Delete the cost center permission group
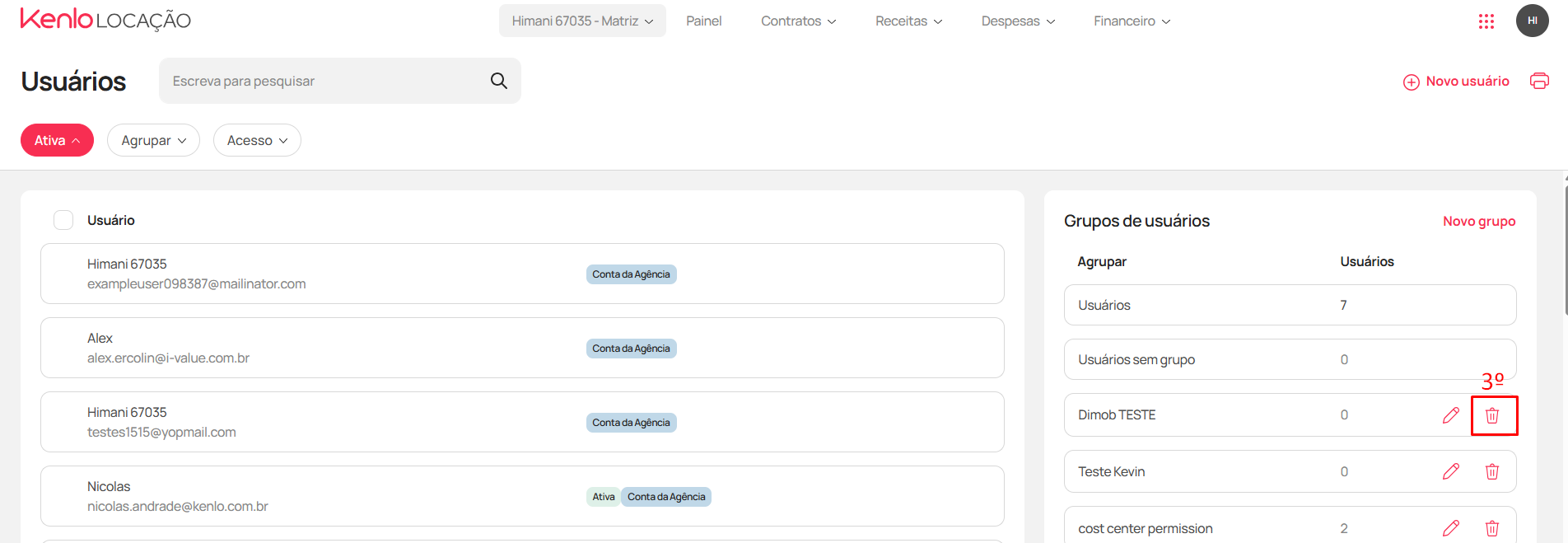 tap(1492, 528)
